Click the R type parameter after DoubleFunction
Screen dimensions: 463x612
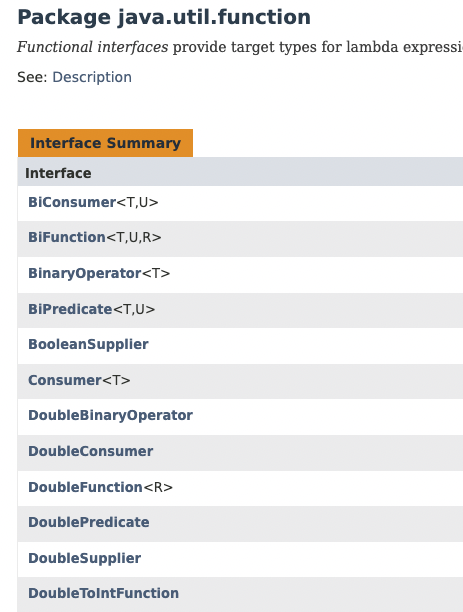point(158,487)
